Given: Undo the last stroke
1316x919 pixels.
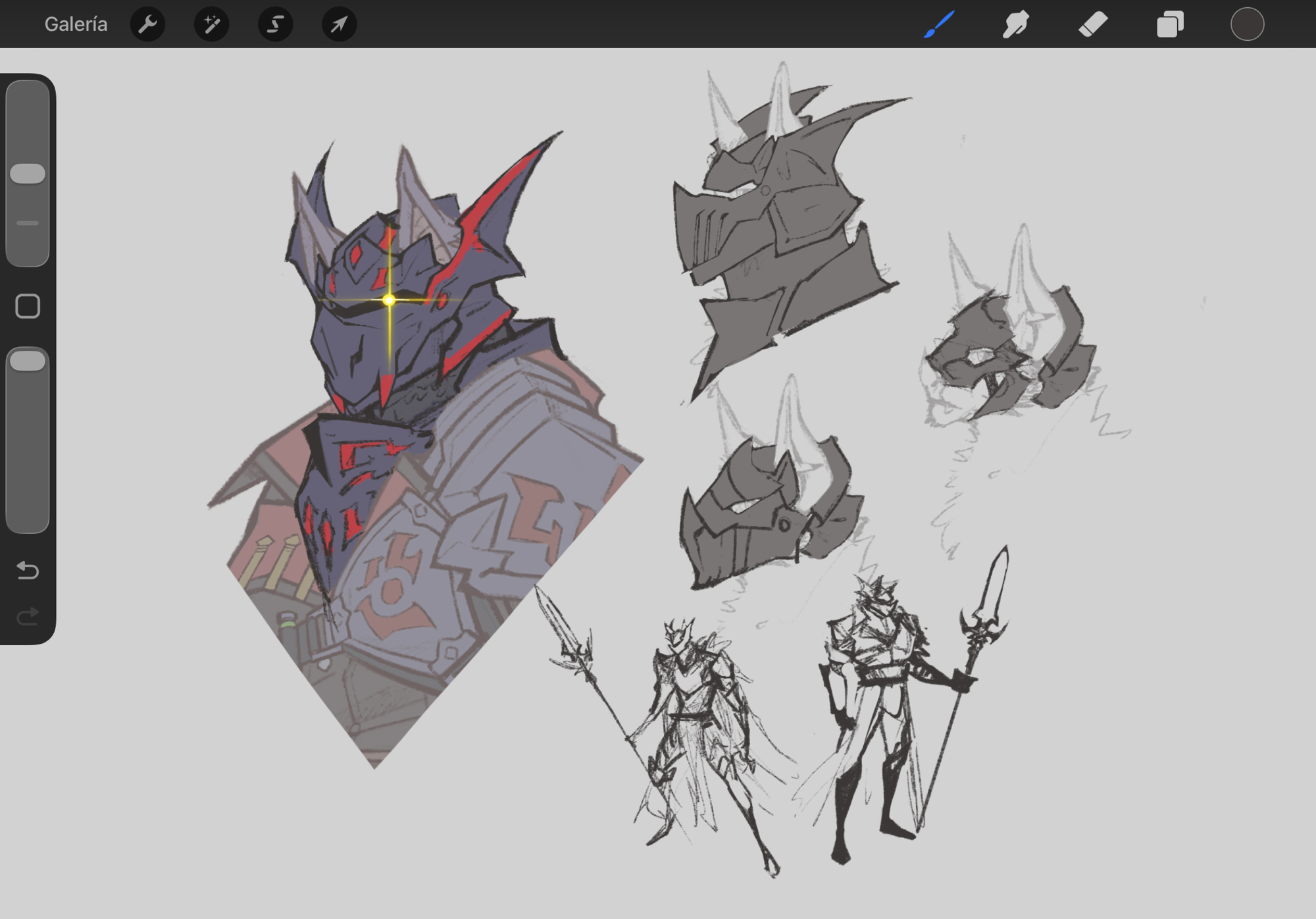Looking at the screenshot, I should pyautogui.click(x=28, y=569).
